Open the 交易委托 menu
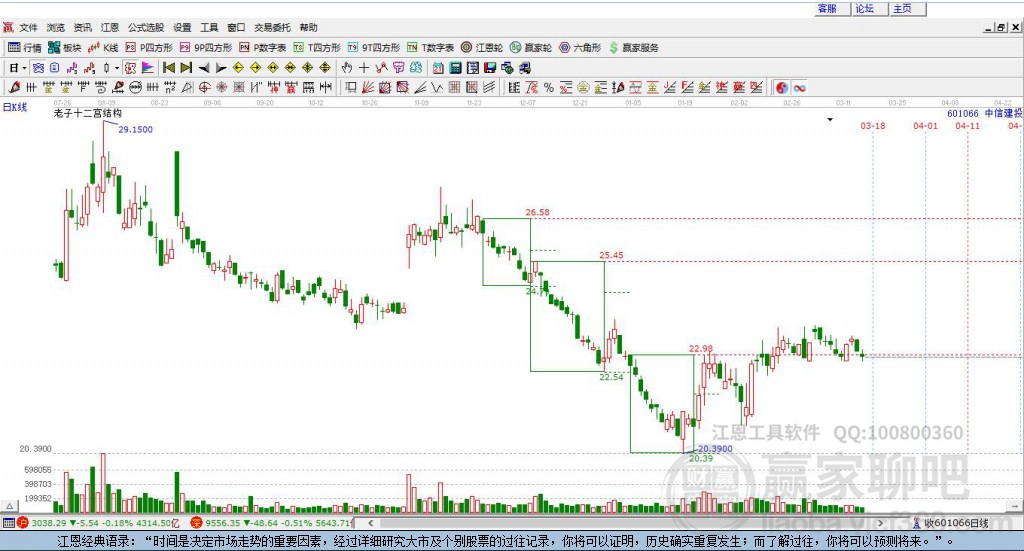Image resolution: width=1024 pixels, height=551 pixels. point(272,27)
